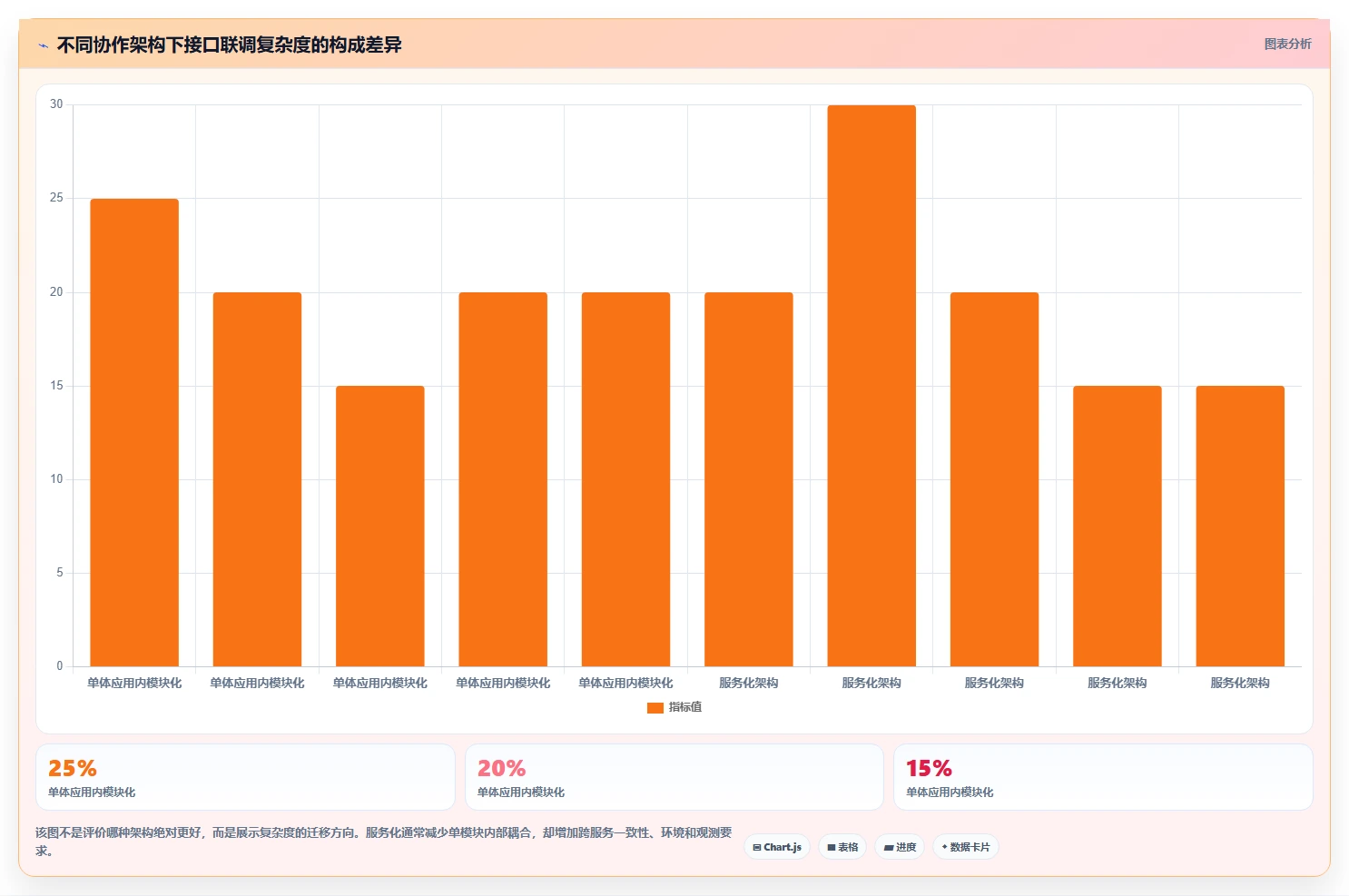The image size is (1349, 896).
Task: Click the y-axis tick label 10
Action: click(x=56, y=479)
